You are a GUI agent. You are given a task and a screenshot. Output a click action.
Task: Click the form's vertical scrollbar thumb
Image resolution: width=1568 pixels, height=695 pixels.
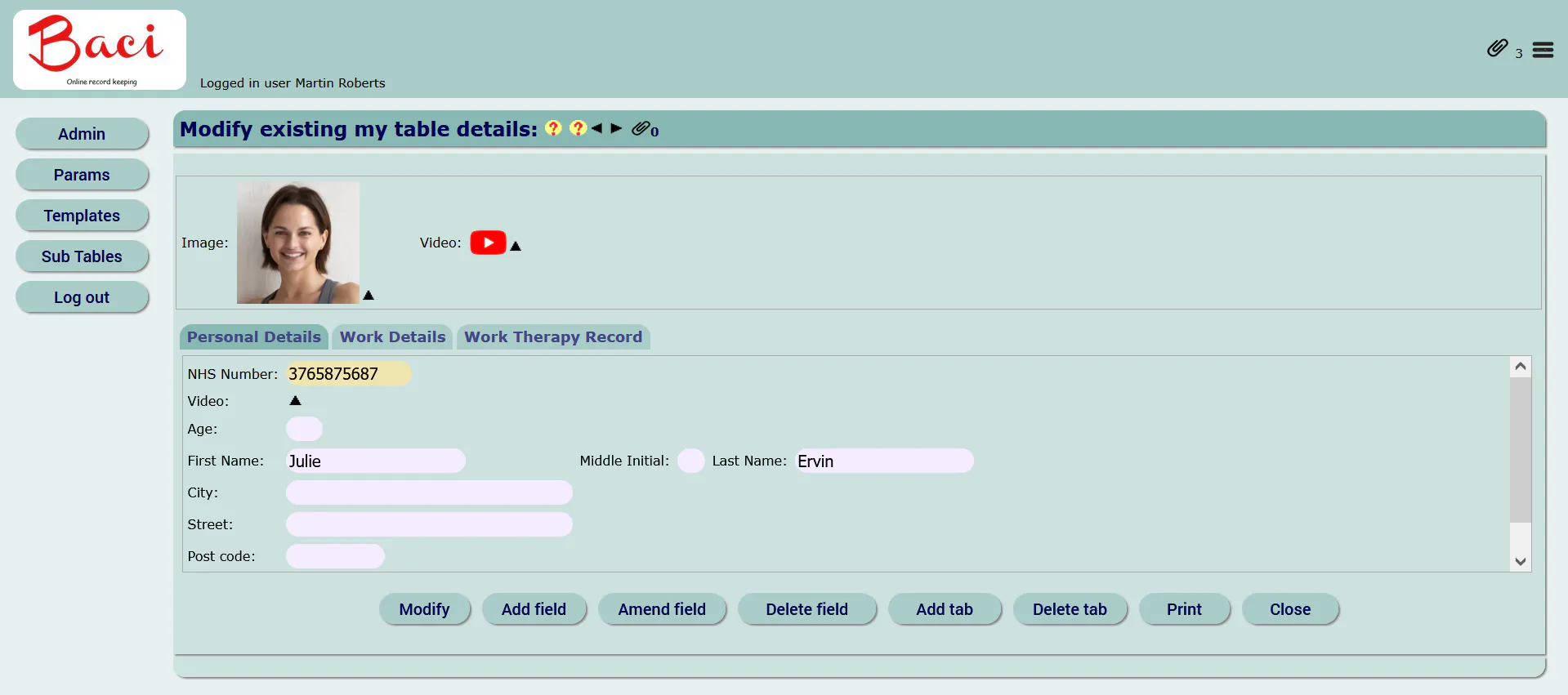point(1521,449)
